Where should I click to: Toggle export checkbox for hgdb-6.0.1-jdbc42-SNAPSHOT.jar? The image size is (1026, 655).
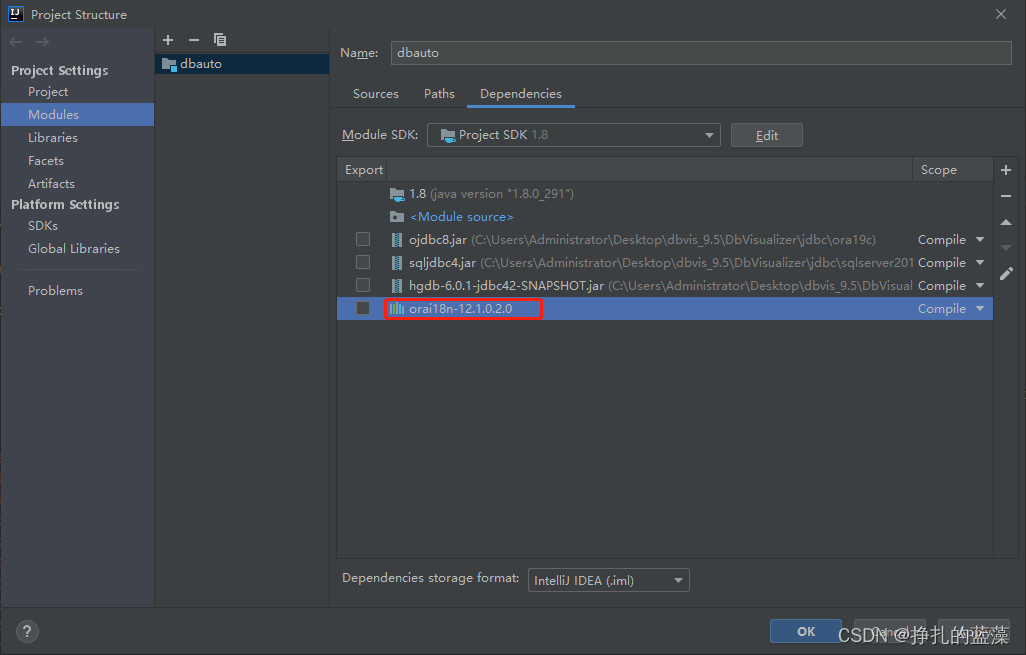[x=363, y=285]
